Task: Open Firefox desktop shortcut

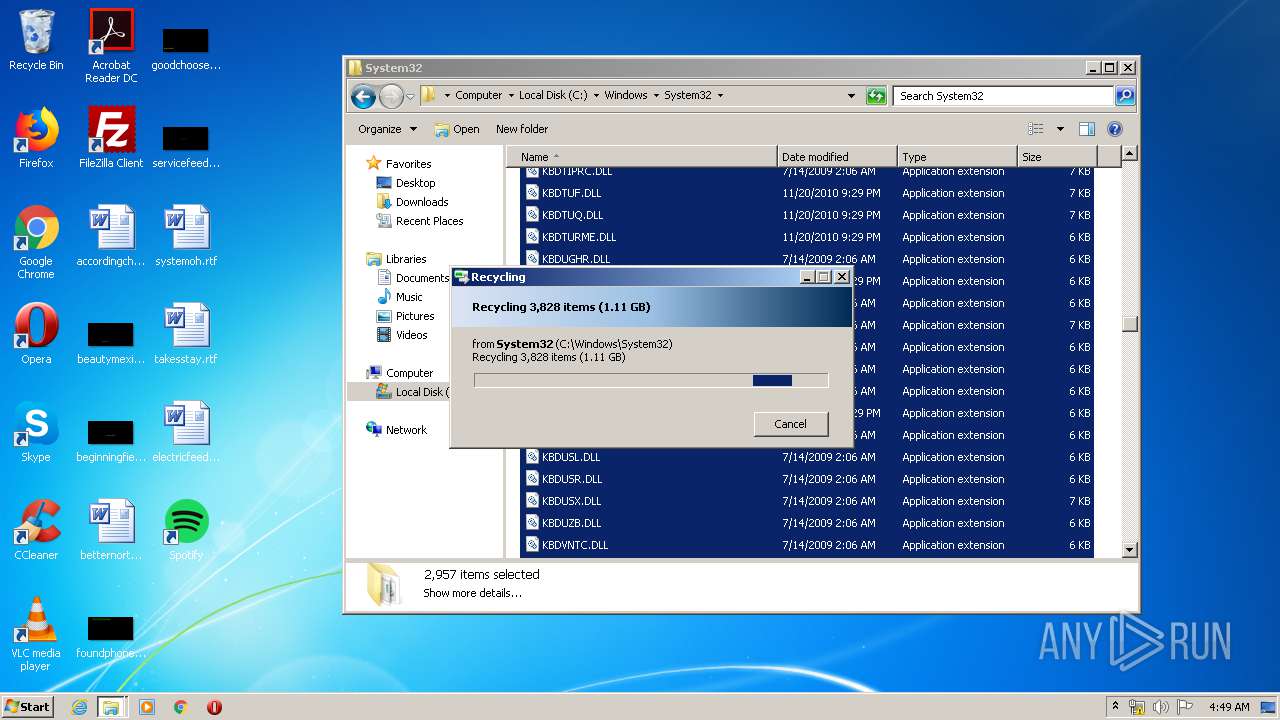Action: pos(36,139)
